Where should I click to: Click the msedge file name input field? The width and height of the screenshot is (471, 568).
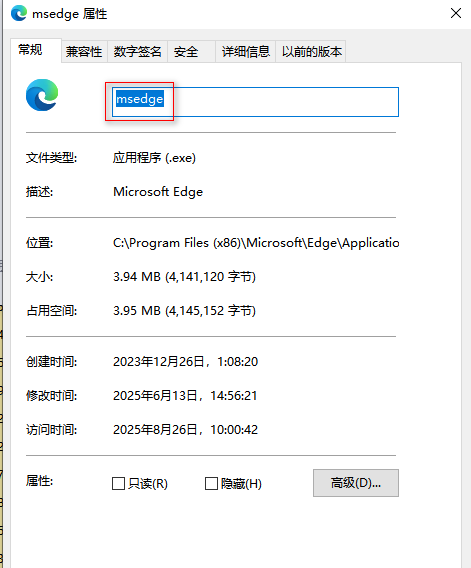[x=255, y=102]
